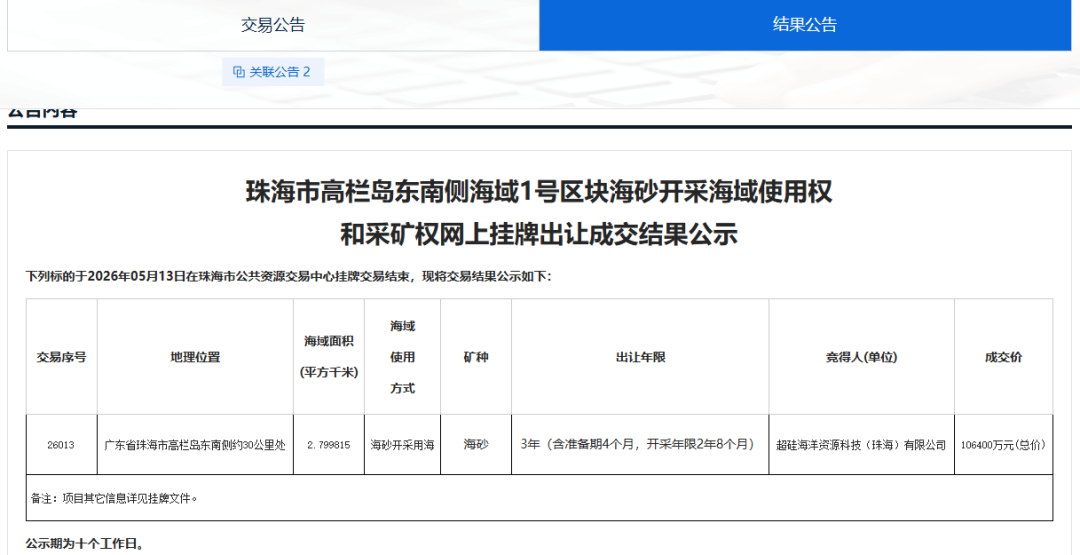Click the 成交价 column header

1004,357
